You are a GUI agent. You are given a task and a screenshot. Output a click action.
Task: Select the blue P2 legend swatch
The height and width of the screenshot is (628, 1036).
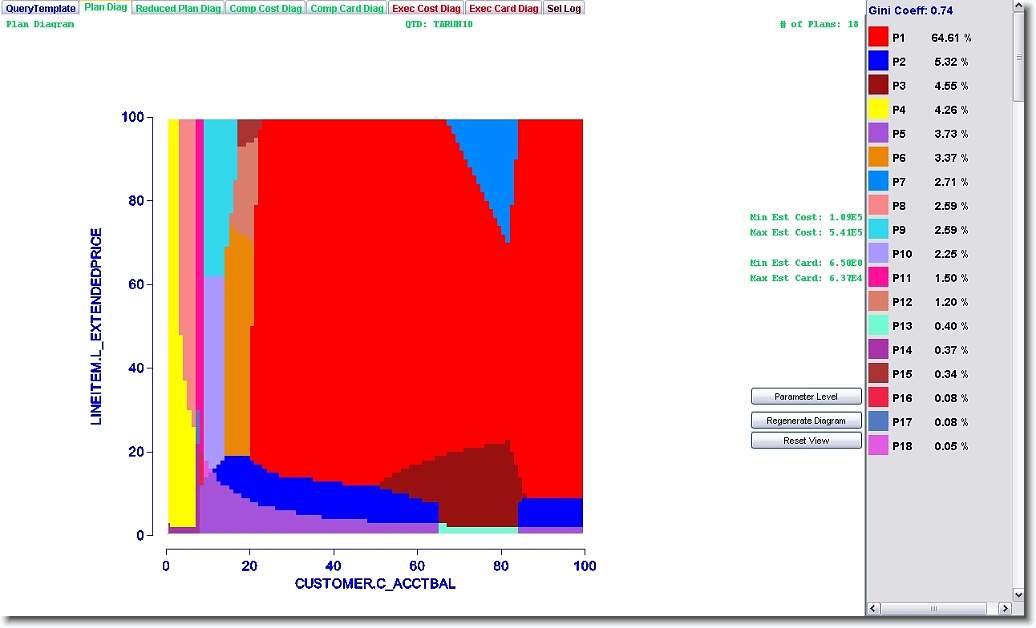pyautogui.click(x=878, y=62)
